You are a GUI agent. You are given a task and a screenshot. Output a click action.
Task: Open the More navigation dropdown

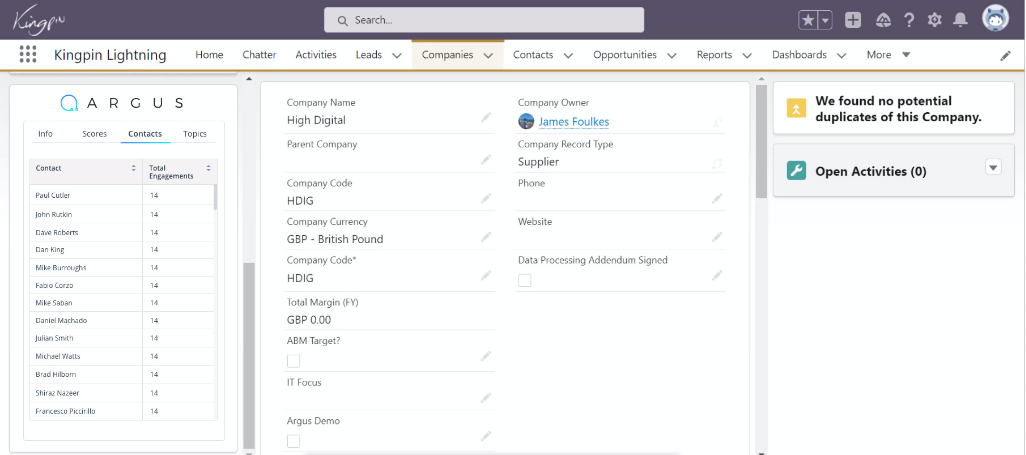coord(888,55)
